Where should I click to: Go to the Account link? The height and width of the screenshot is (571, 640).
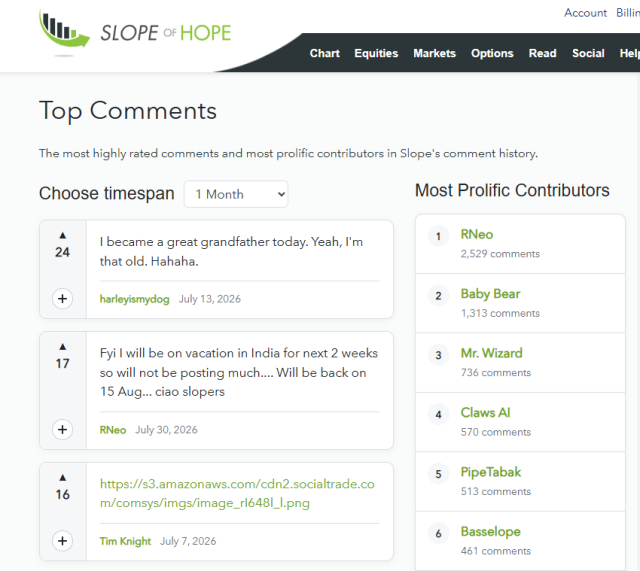585,13
